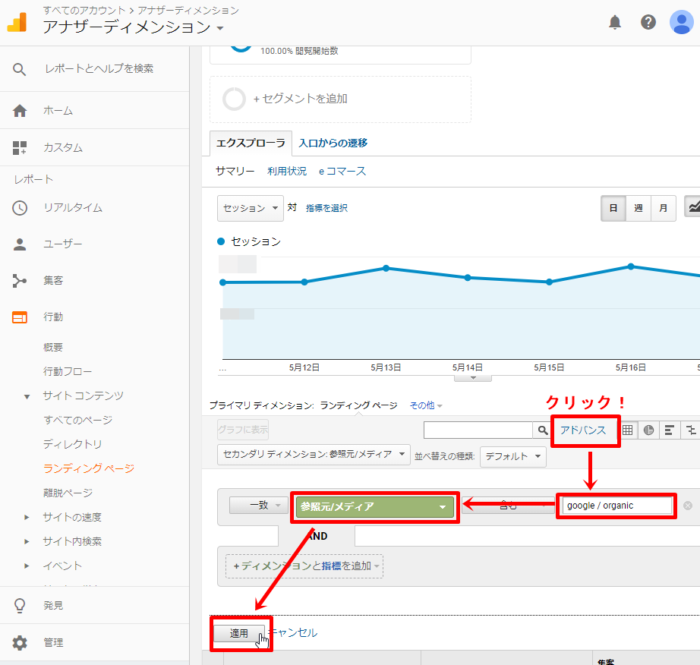The width and height of the screenshot is (700, 665).
Task: Click the google / organic filter text field
Action: [x=617, y=506]
